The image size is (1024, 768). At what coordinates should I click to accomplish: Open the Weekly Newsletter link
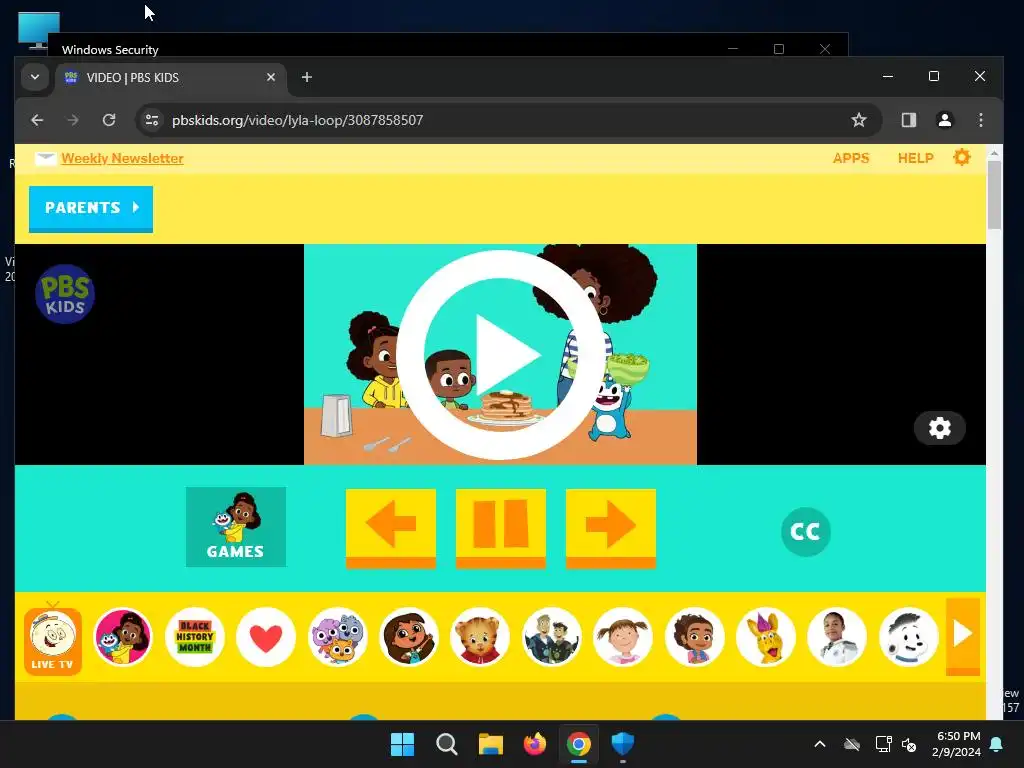tap(122, 159)
